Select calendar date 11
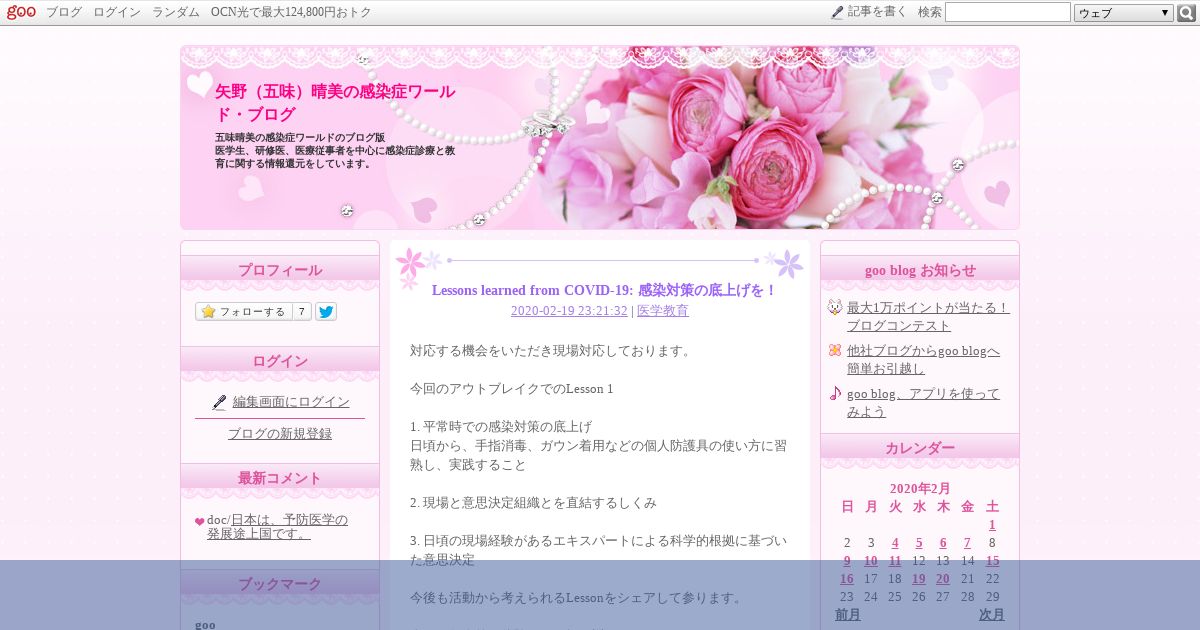This screenshot has height=630, width=1200. coord(895,561)
